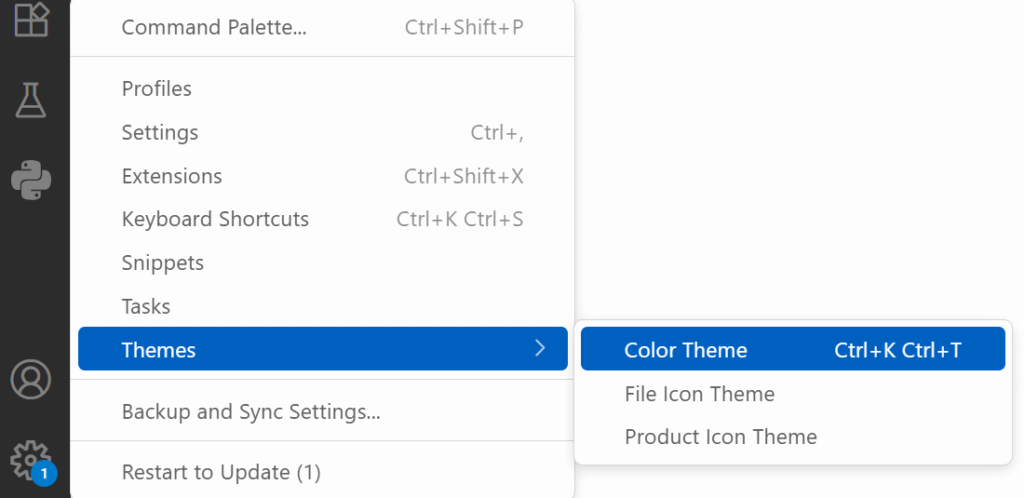Select the highlighted Themes item
The height and width of the screenshot is (498, 1024).
point(159,350)
